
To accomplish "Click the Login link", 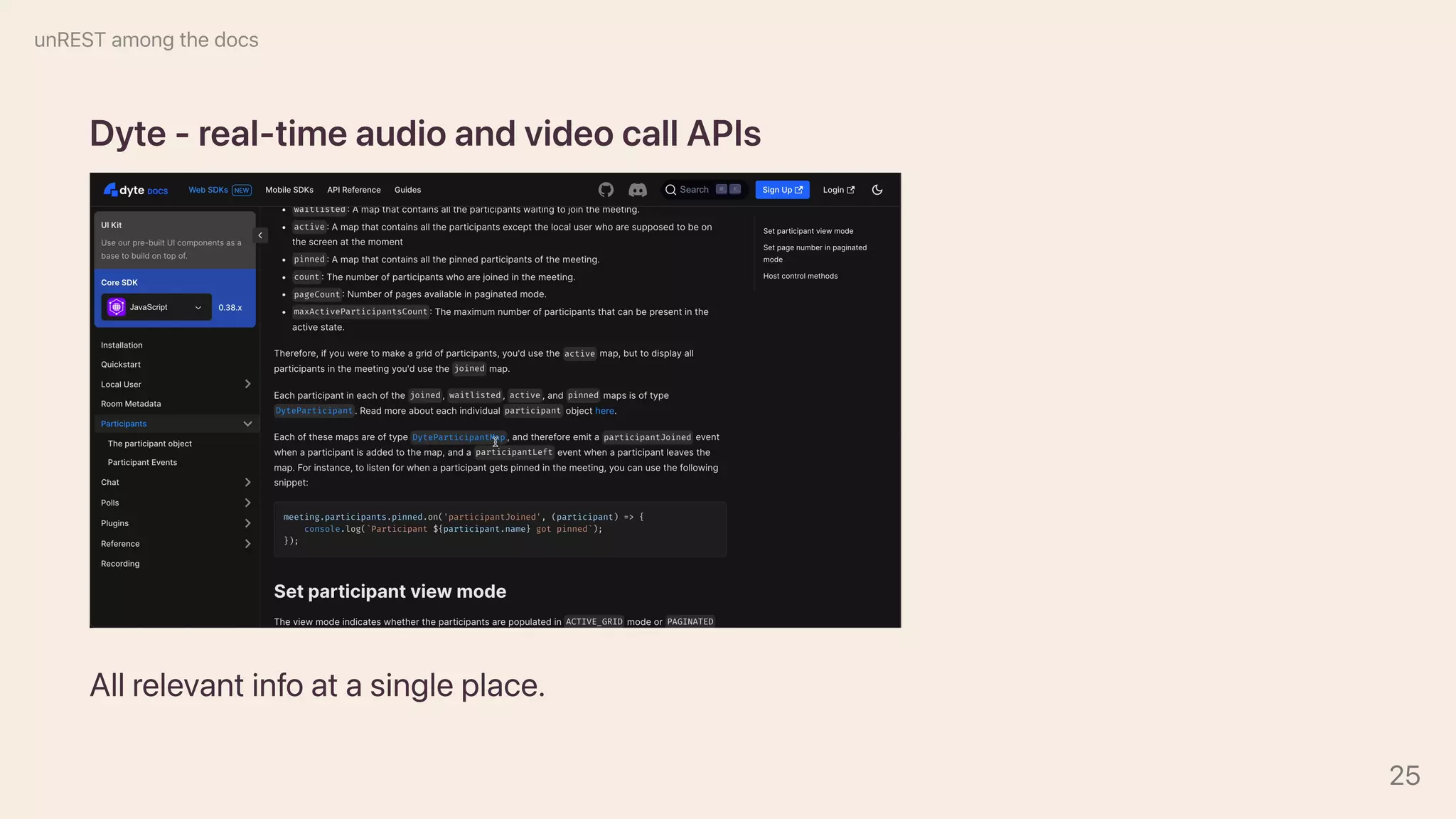I will coord(839,190).
